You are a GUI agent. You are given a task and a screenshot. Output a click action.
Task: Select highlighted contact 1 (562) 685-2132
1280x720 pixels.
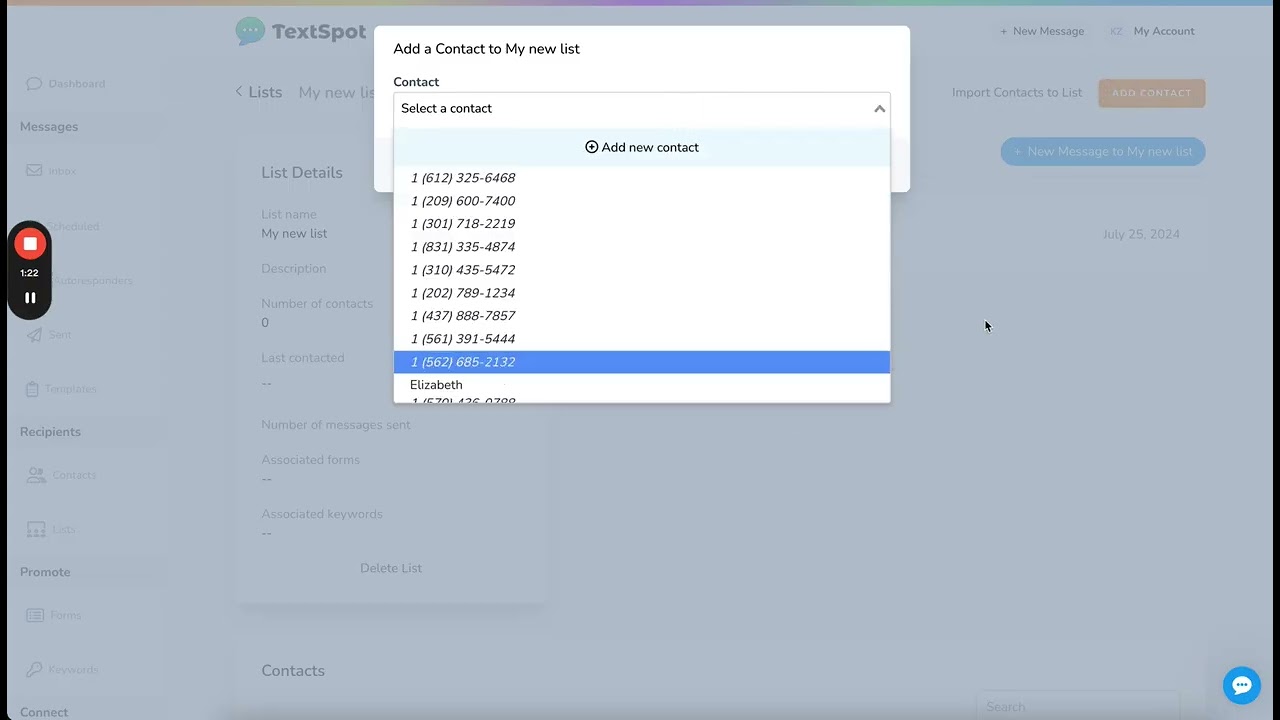(x=642, y=362)
